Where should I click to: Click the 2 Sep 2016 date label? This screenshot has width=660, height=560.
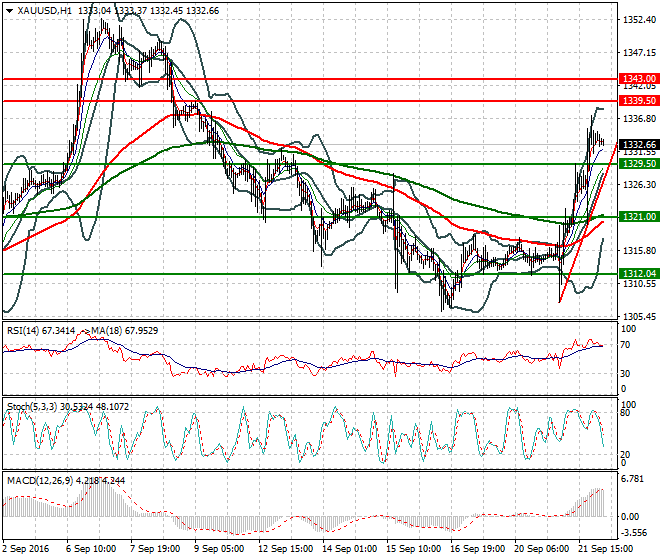pos(26,549)
